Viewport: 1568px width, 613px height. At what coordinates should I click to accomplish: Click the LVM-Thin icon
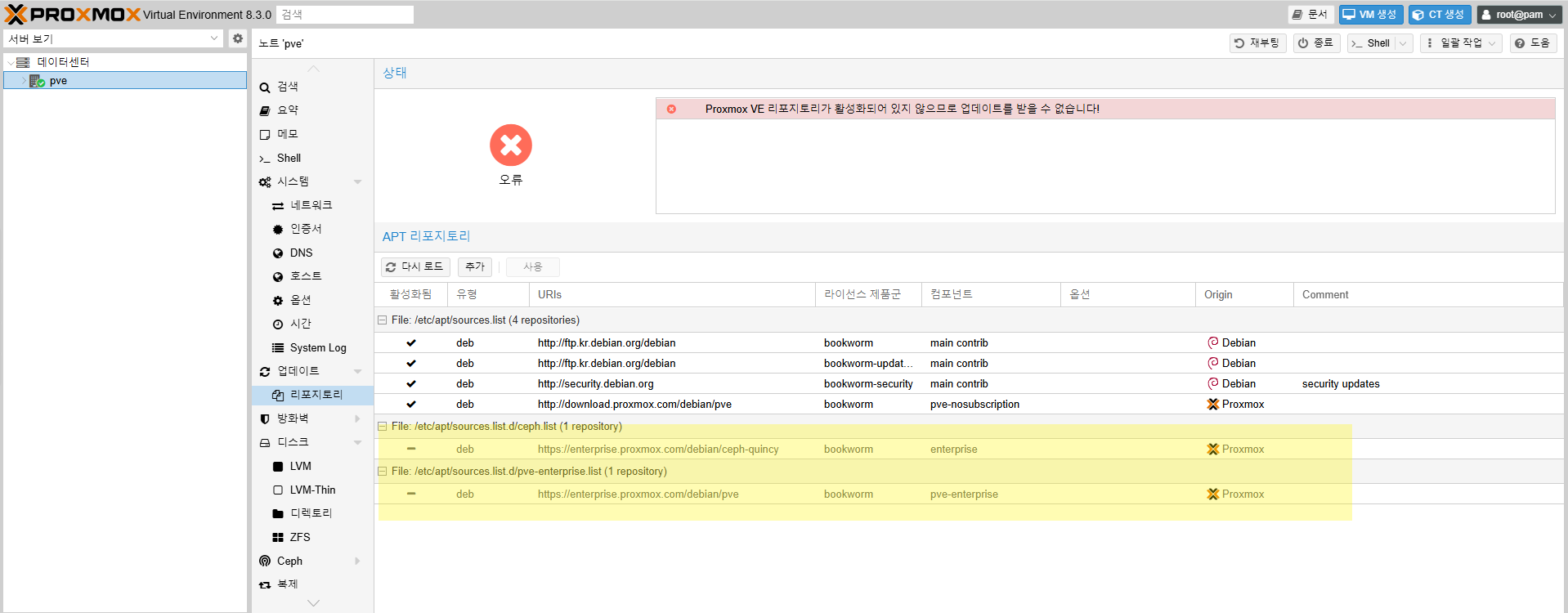(x=278, y=490)
